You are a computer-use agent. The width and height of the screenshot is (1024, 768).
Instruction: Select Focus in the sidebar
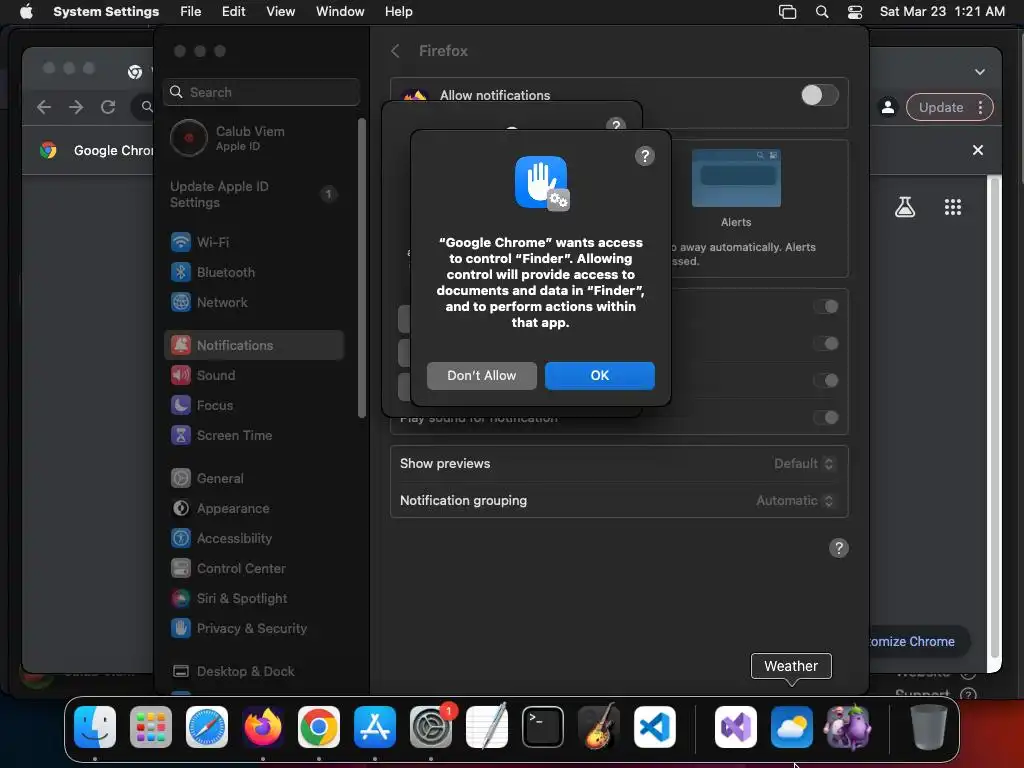[x=255, y=405]
